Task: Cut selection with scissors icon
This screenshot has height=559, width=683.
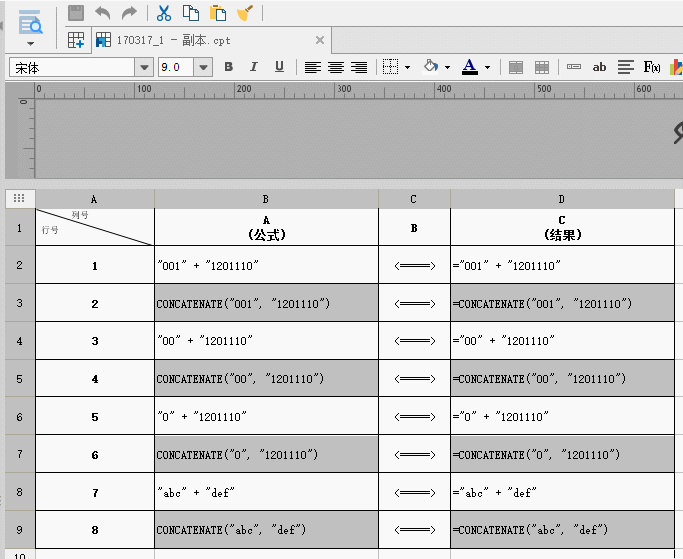Action: [x=164, y=13]
